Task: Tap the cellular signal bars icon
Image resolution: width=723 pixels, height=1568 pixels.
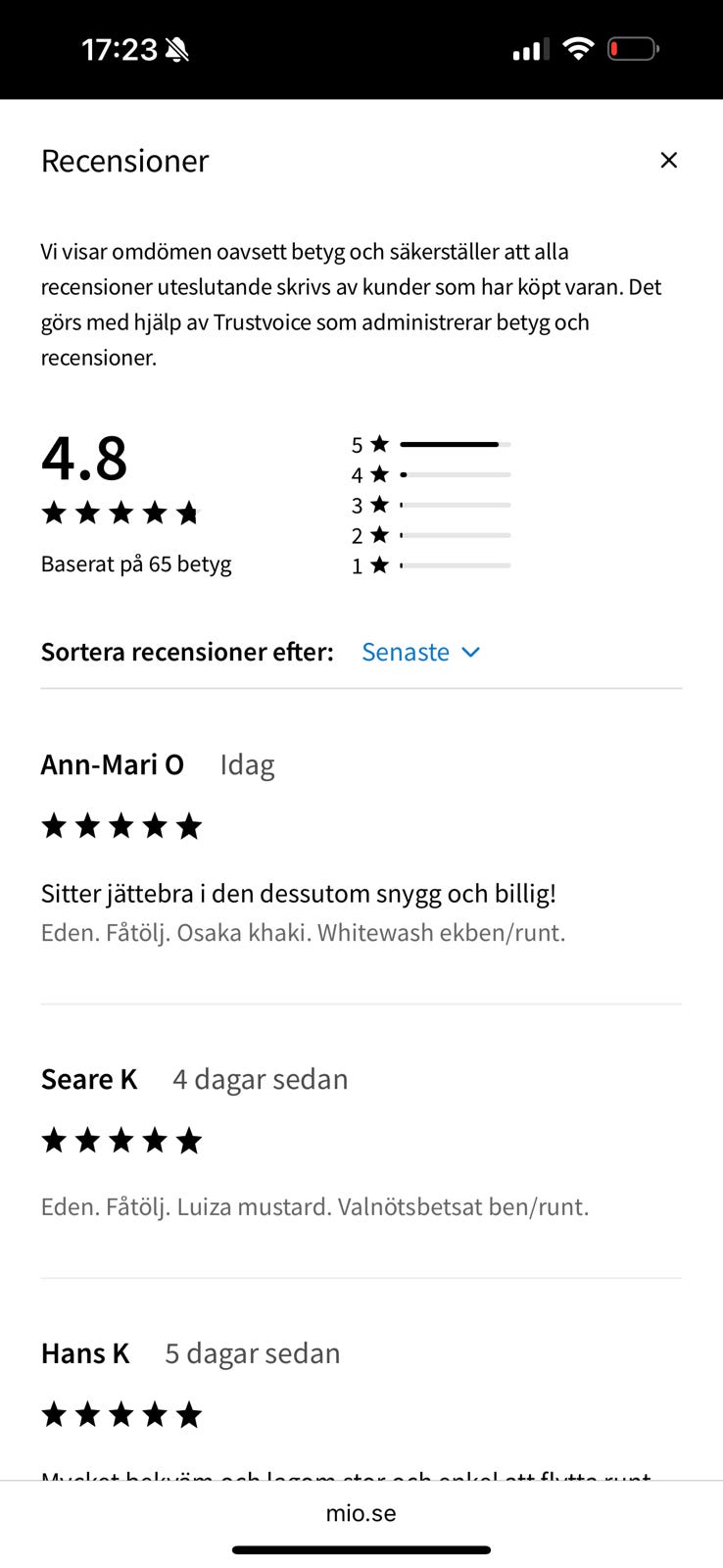Action: tap(530, 50)
